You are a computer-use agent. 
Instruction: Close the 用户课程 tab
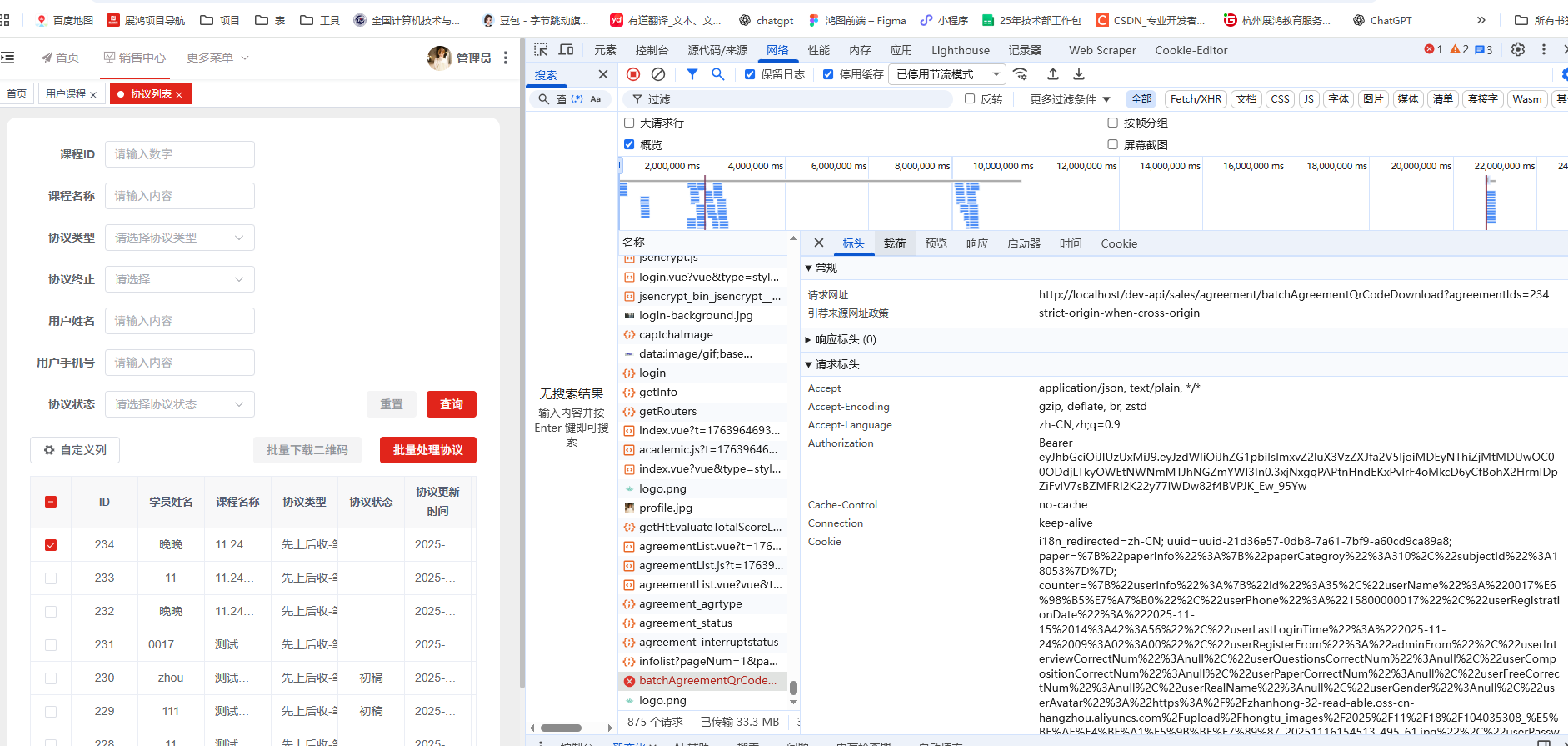(x=93, y=95)
